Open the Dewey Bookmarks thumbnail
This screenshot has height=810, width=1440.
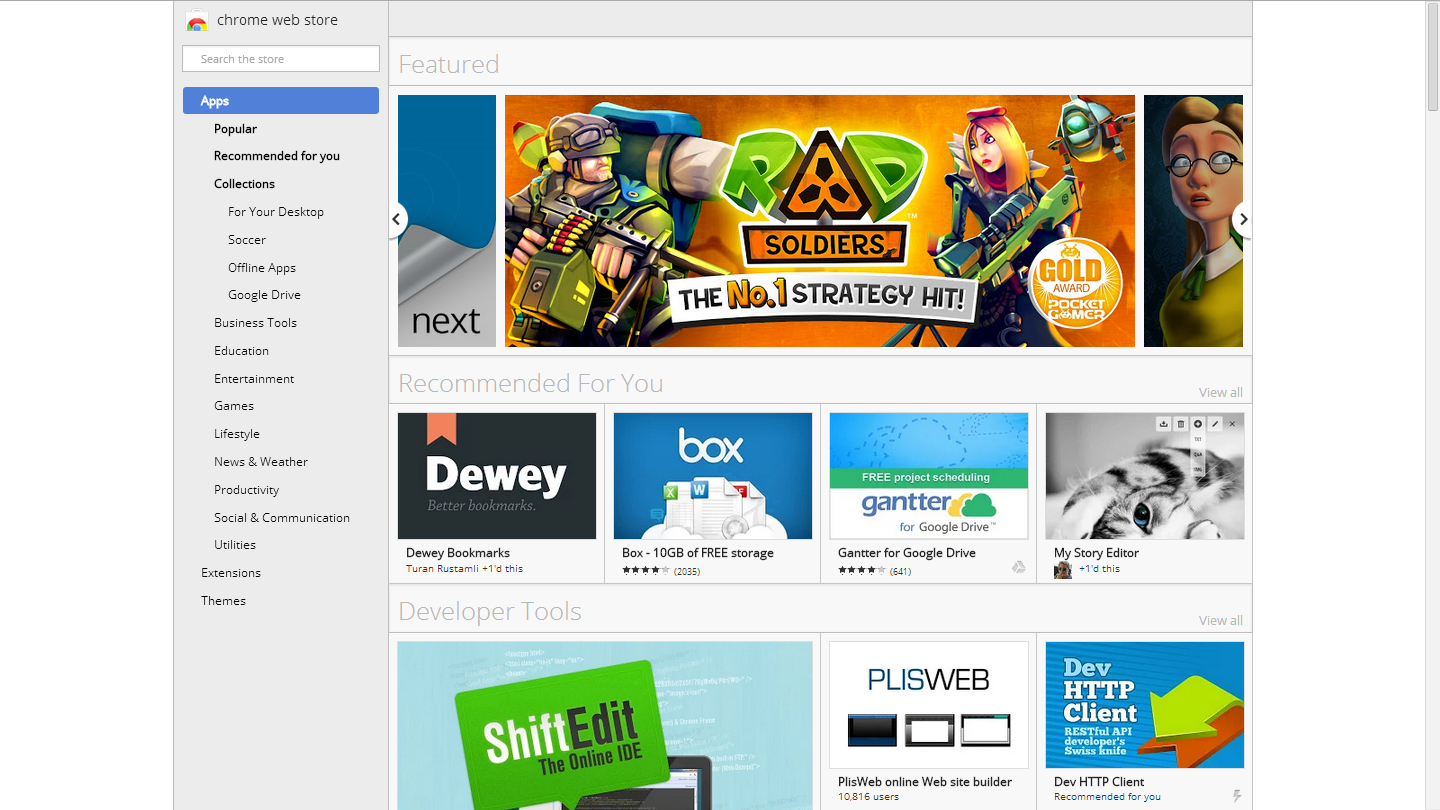pos(497,476)
